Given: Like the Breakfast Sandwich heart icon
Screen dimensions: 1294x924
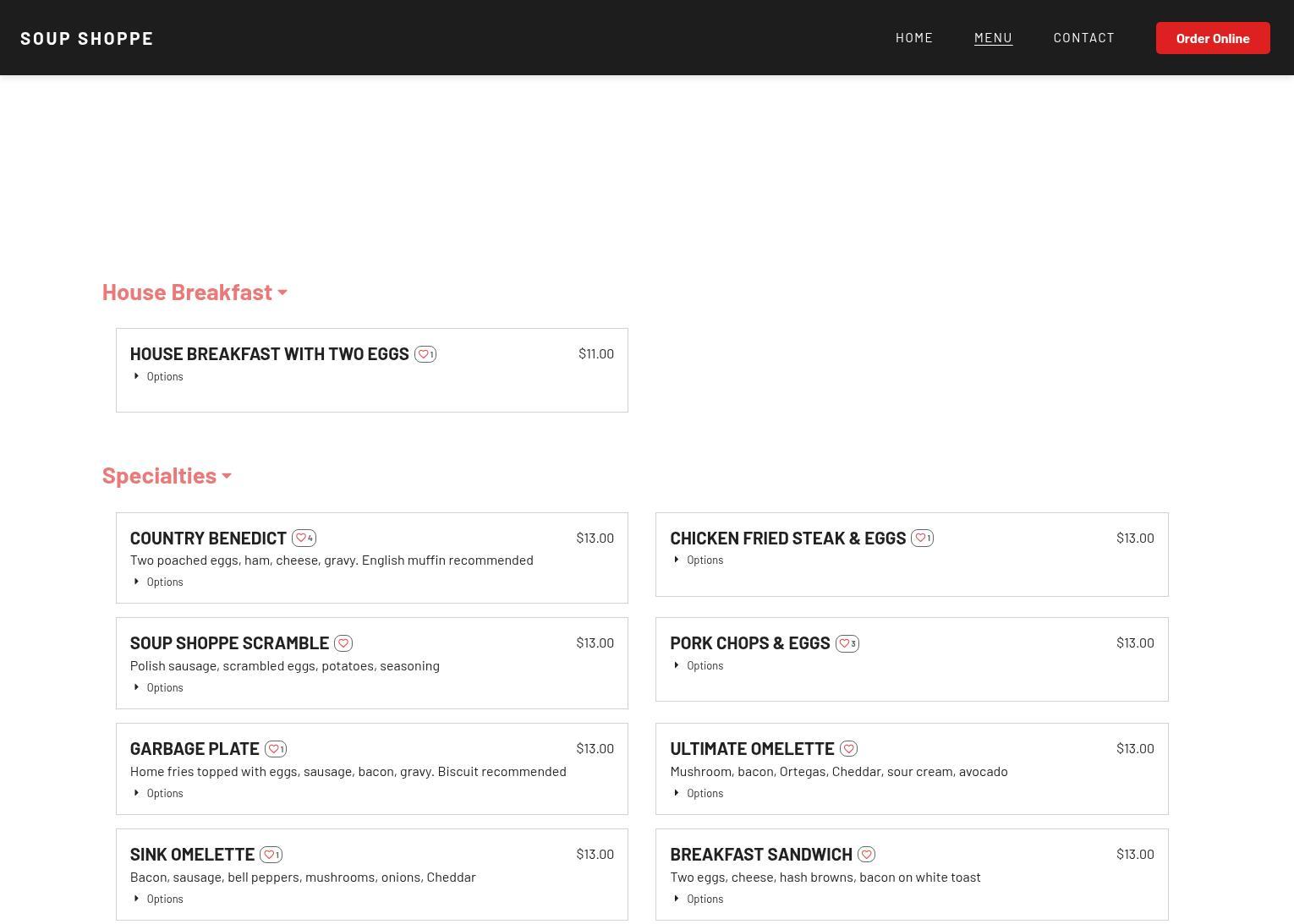Looking at the screenshot, I should (866, 855).
